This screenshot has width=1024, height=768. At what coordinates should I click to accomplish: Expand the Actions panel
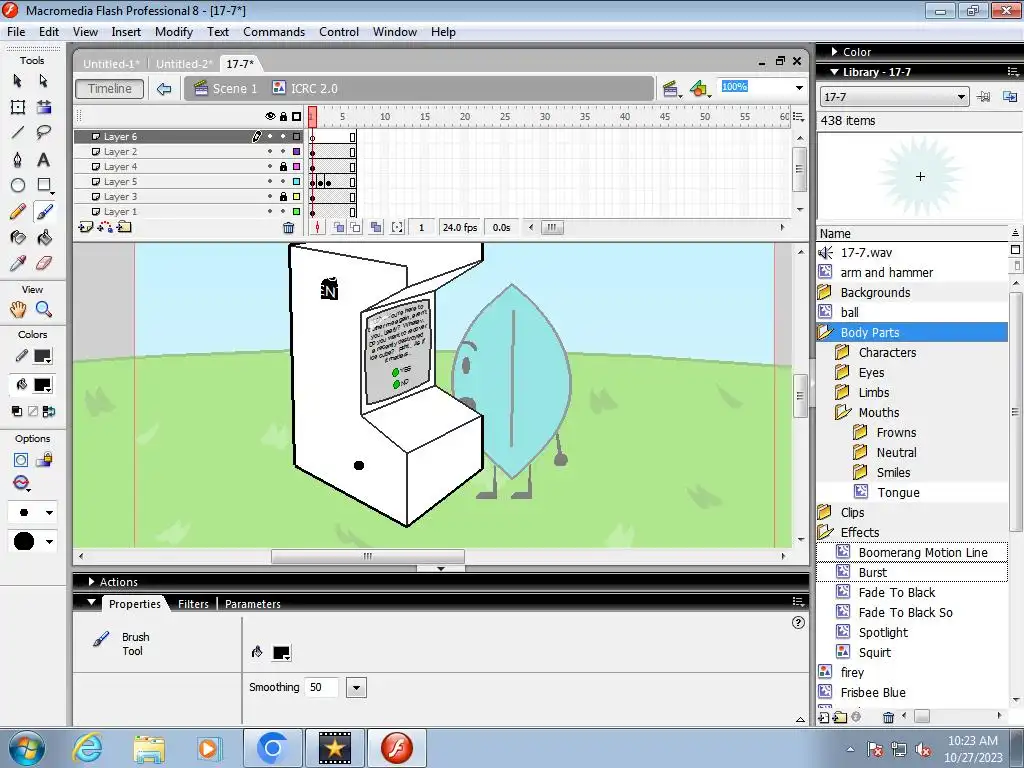click(91, 581)
